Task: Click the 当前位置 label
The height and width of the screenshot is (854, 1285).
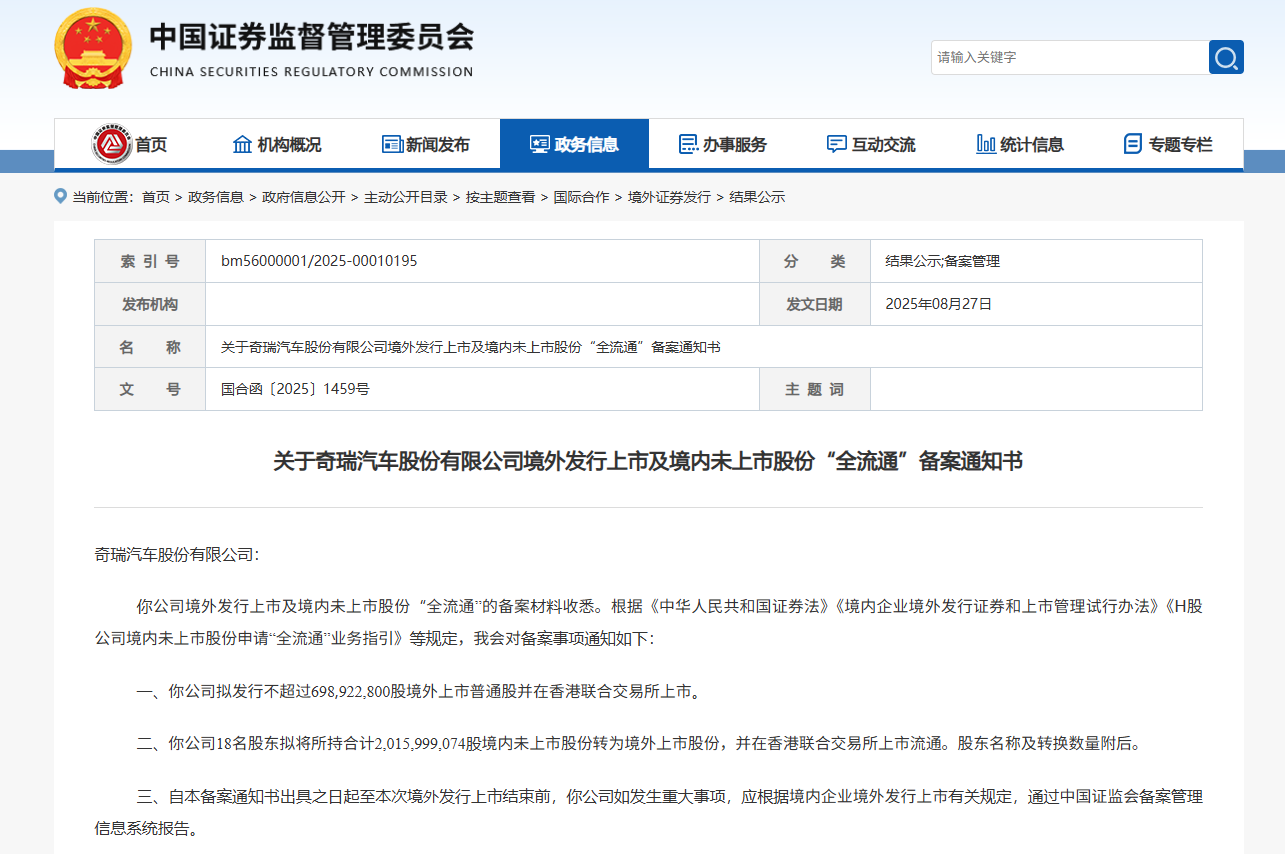Action: [x=103, y=197]
